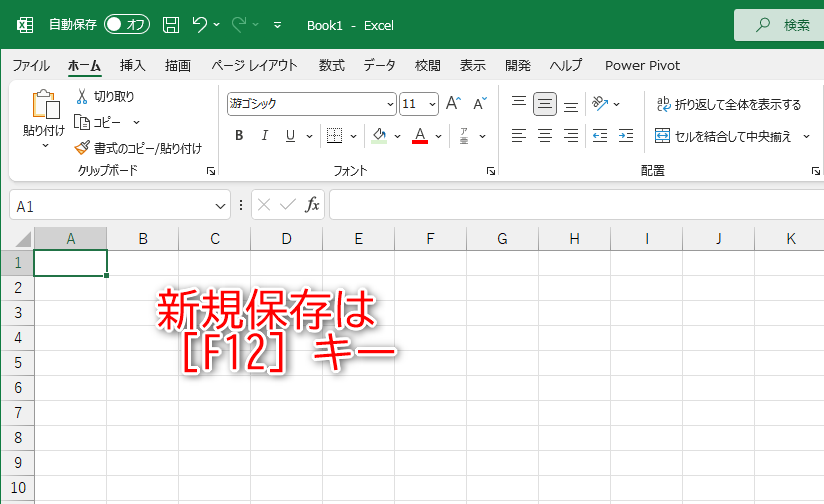Expand the Name Box dropdown showing A1
The image size is (824, 504).
(220, 206)
